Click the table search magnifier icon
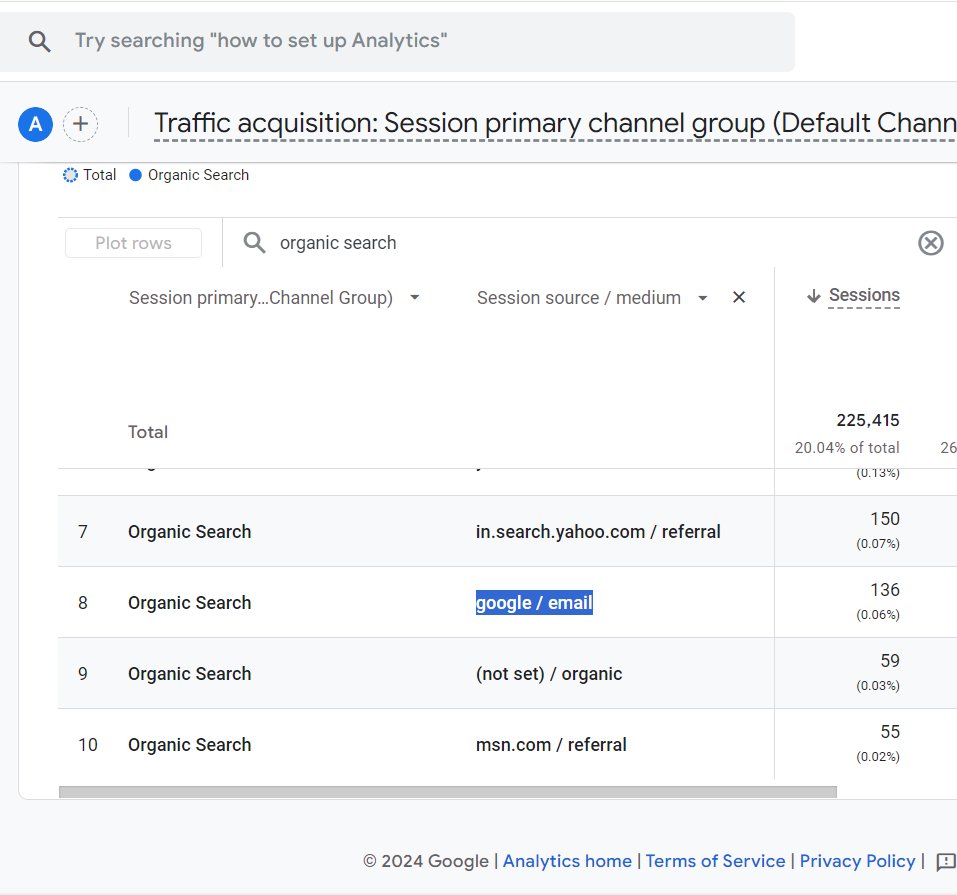This screenshot has width=957, height=895. pos(255,242)
